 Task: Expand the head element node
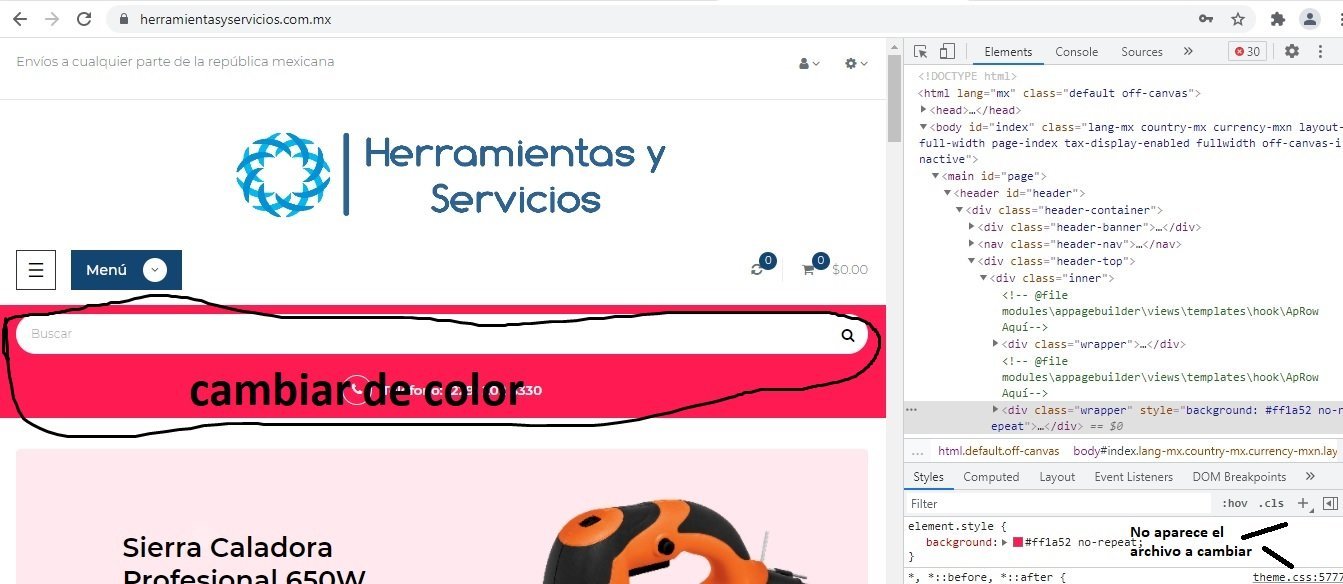pos(924,110)
